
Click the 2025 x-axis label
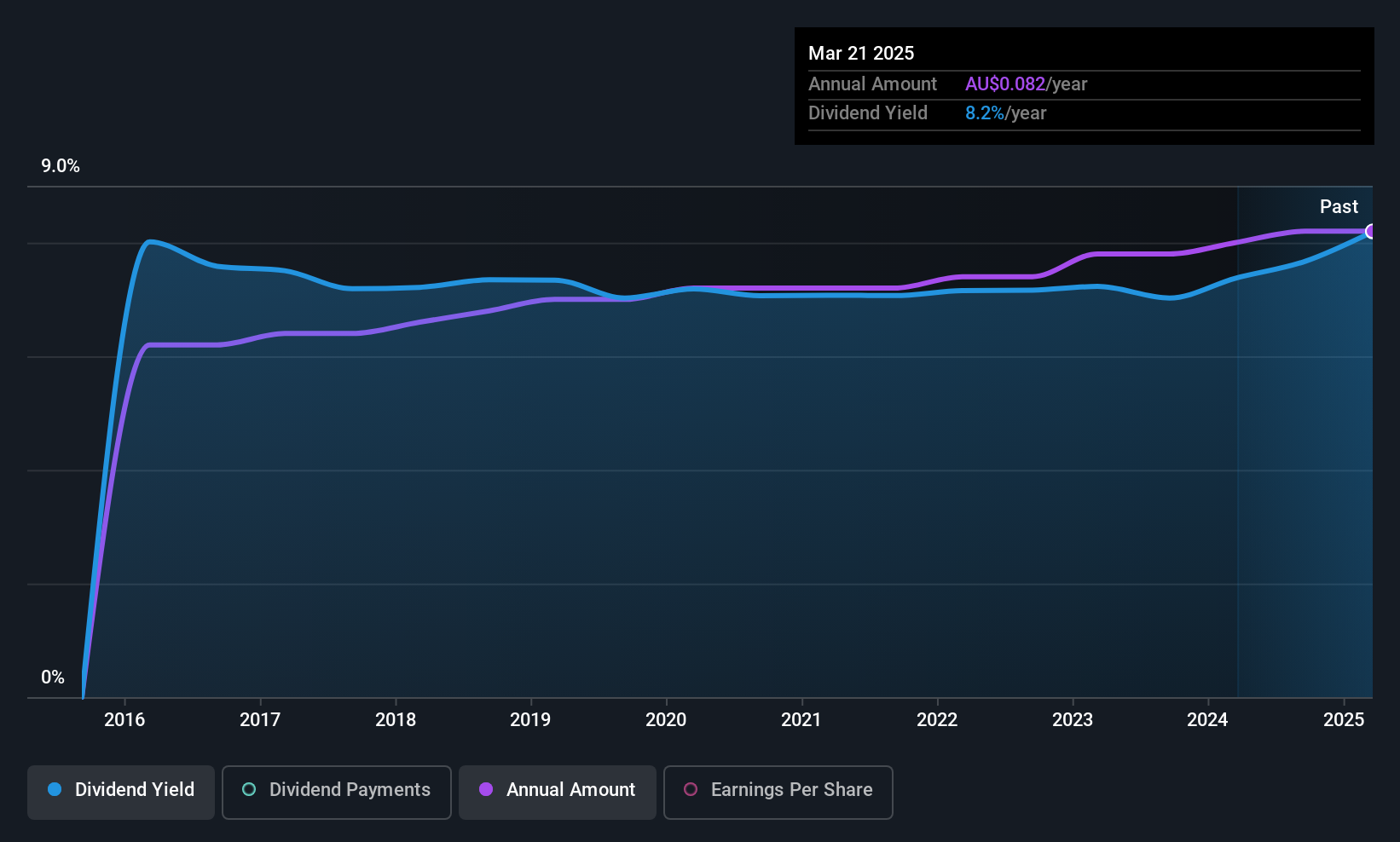[1344, 719]
